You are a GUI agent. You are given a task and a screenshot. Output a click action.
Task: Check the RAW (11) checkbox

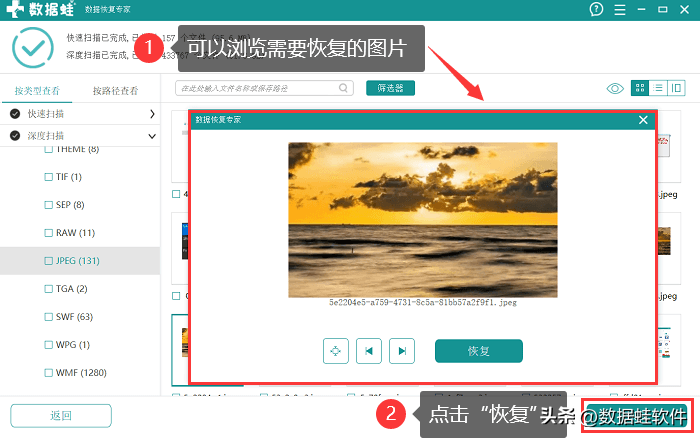(49, 233)
